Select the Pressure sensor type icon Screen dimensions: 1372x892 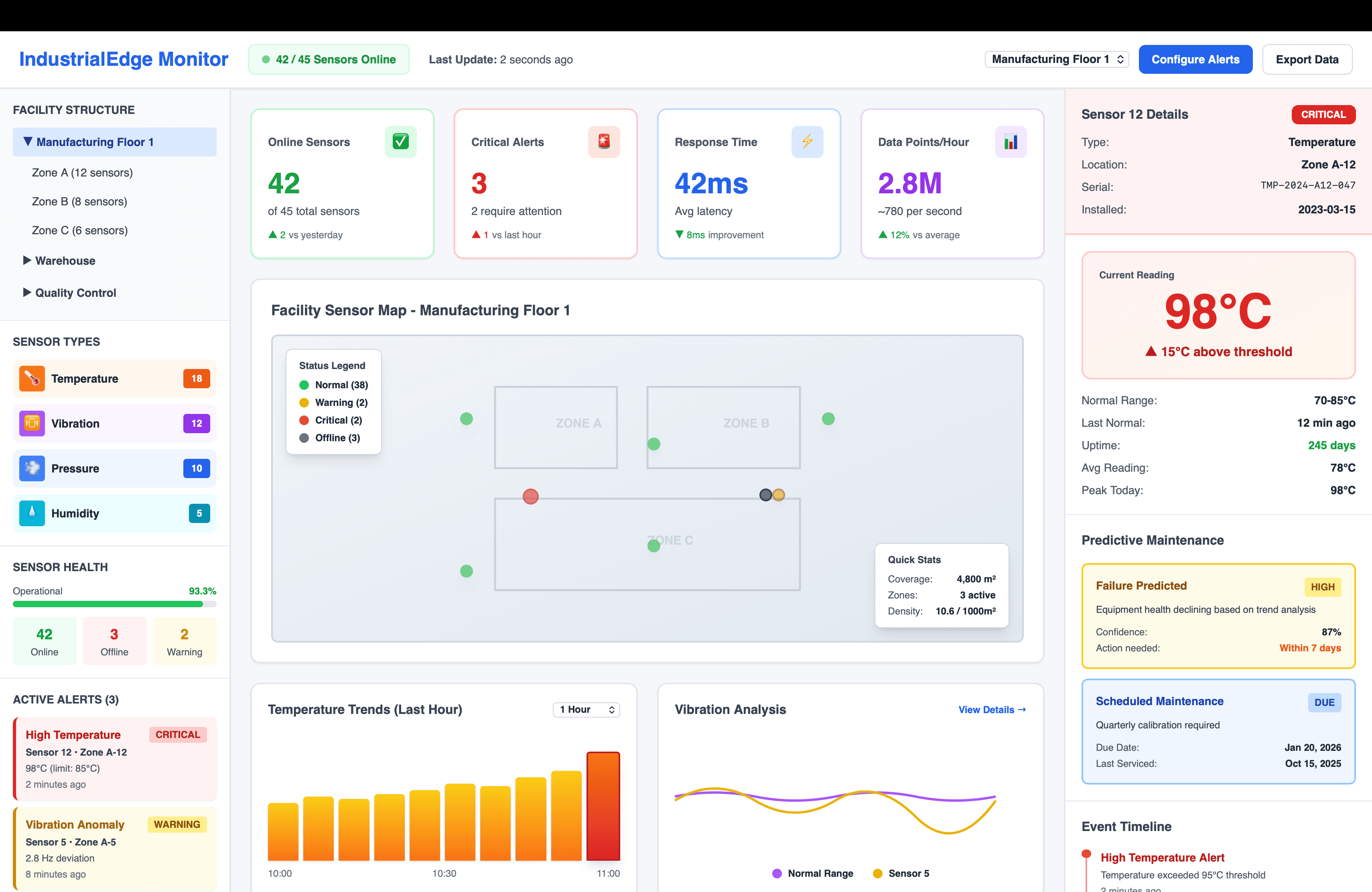32,468
